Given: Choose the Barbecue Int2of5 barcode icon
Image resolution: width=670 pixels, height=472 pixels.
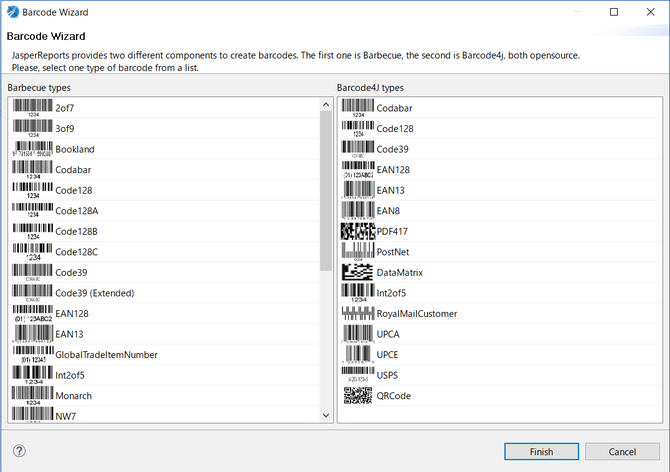Looking at the screenshot, I should pyautogui.click(x=33, y=375).
